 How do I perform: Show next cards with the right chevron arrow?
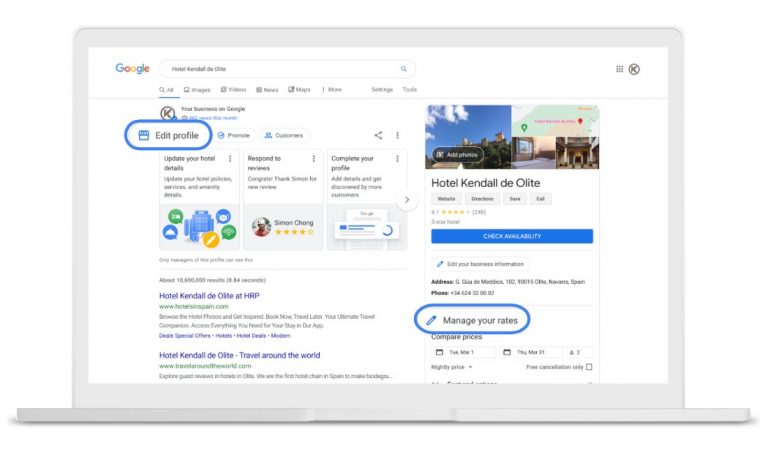click(407, 200)
